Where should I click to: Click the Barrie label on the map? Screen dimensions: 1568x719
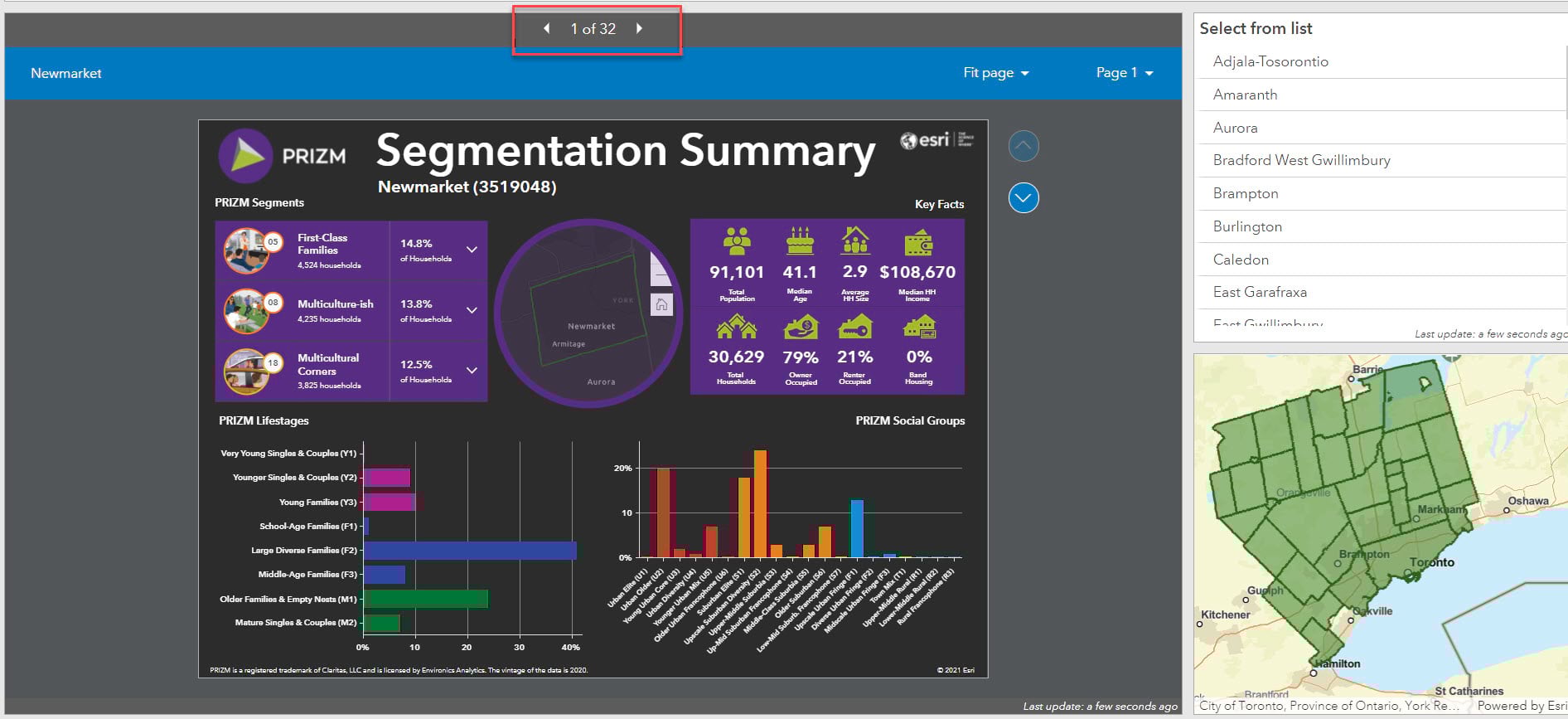(1367, 369)
